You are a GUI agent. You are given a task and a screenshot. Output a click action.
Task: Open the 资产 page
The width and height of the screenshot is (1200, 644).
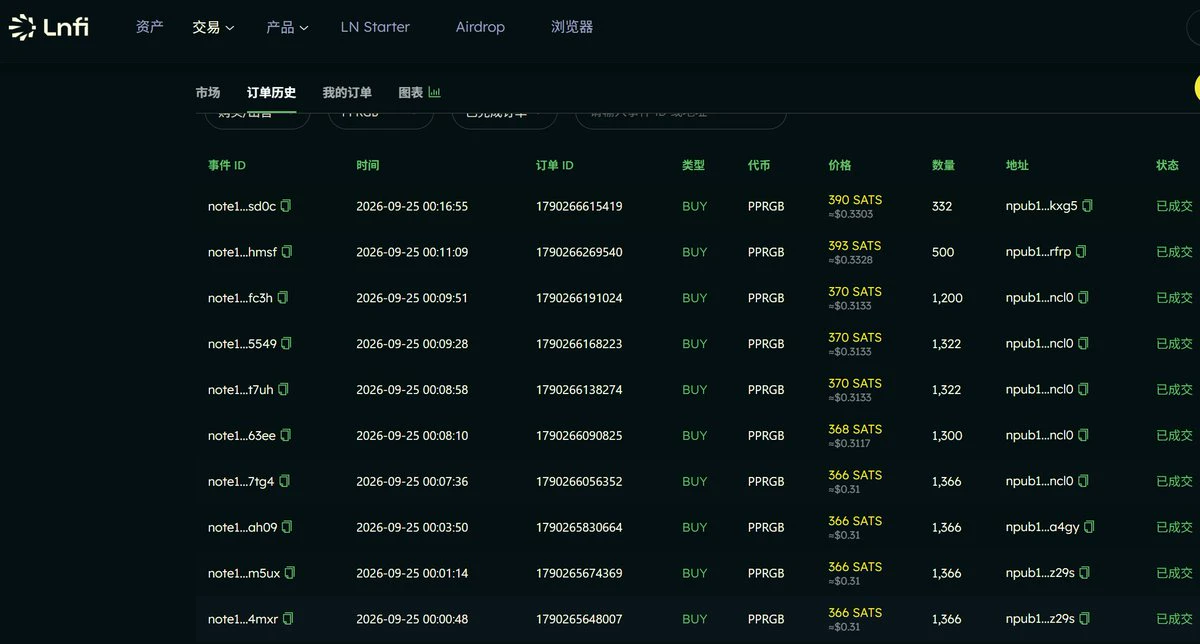[150, 27]
